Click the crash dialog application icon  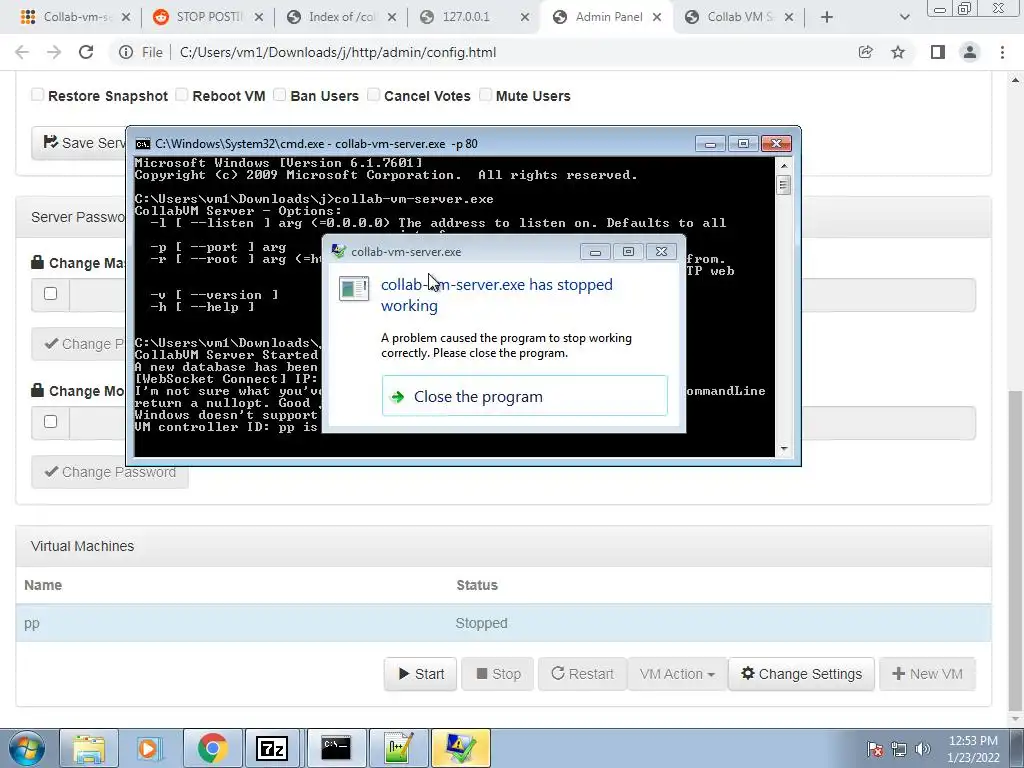pyautogui.click(x=354, y=288)
